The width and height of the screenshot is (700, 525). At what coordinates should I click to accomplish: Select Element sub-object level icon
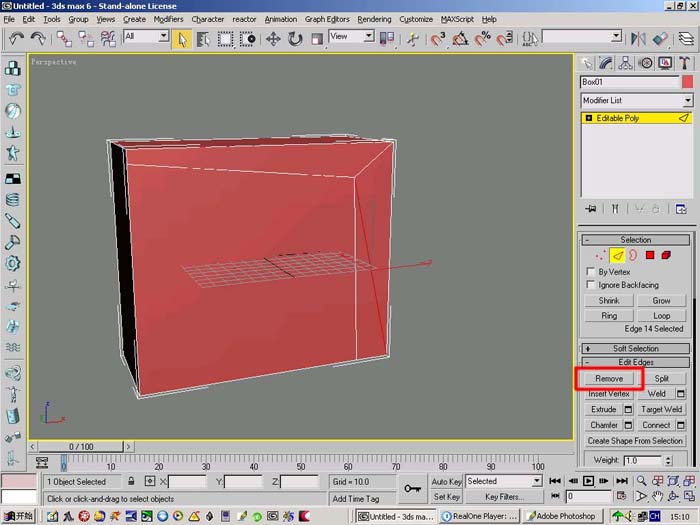(x=666, y=255)
